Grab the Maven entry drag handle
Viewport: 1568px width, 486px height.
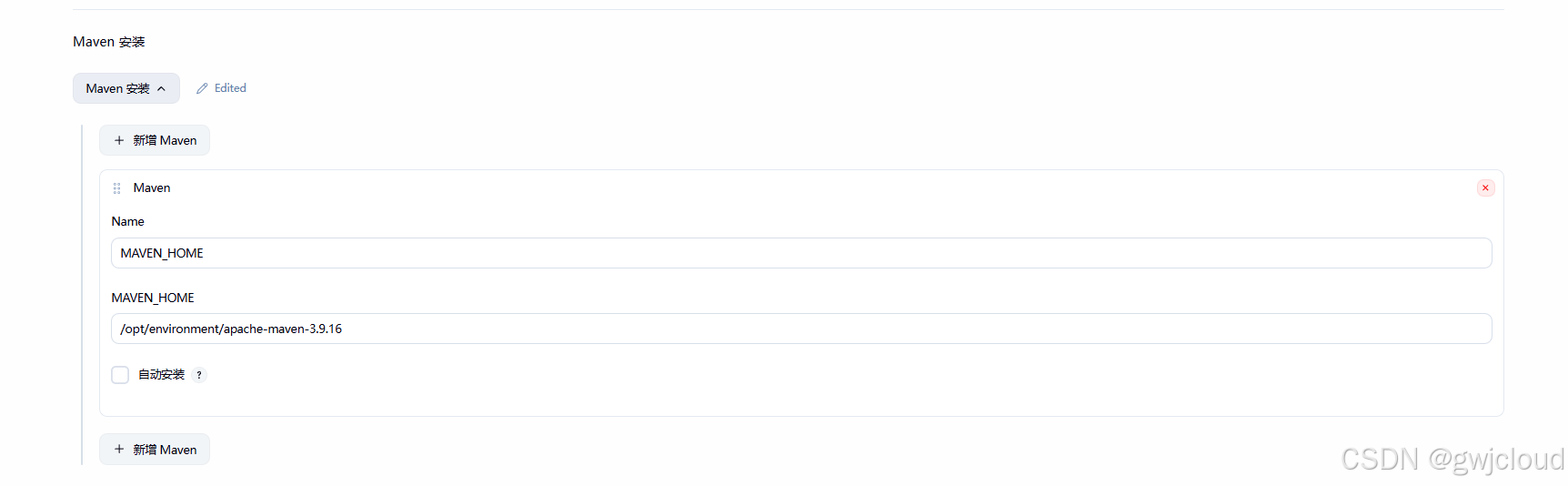click(116, 188)
